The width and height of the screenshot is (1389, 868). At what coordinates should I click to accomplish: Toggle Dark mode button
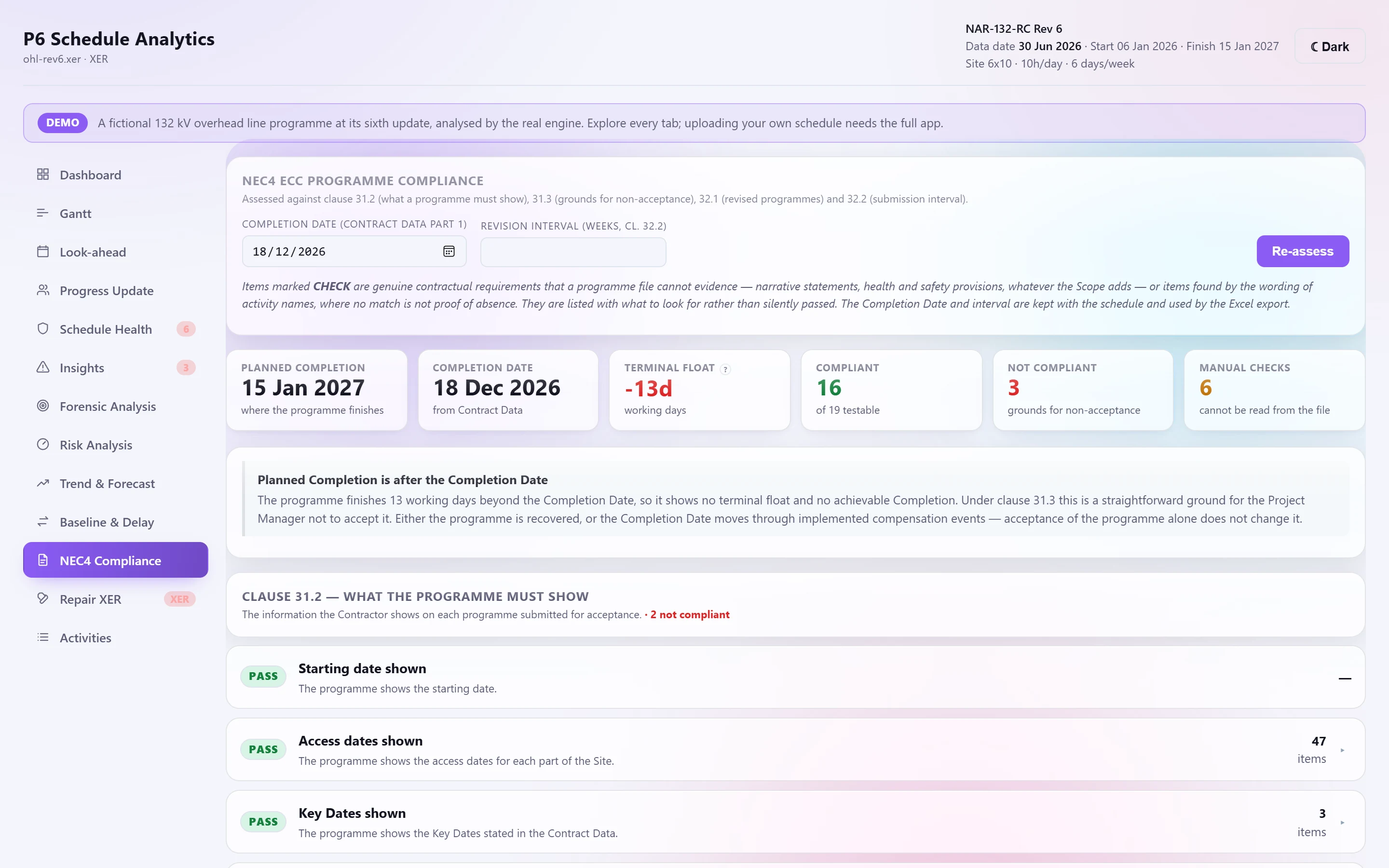click(1330, 46)
